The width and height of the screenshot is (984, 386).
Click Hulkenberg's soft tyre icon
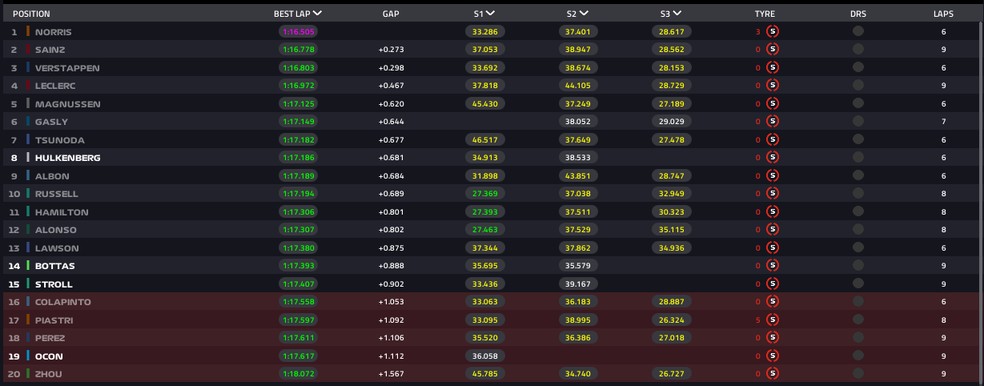[x=773, y=158]
